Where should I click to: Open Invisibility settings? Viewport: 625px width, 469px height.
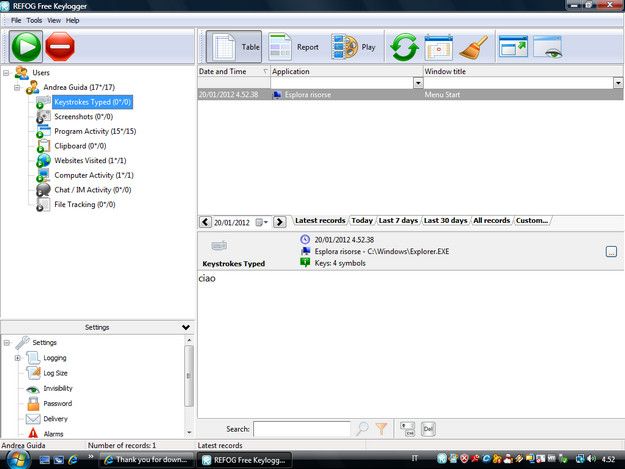click(58, 388)
